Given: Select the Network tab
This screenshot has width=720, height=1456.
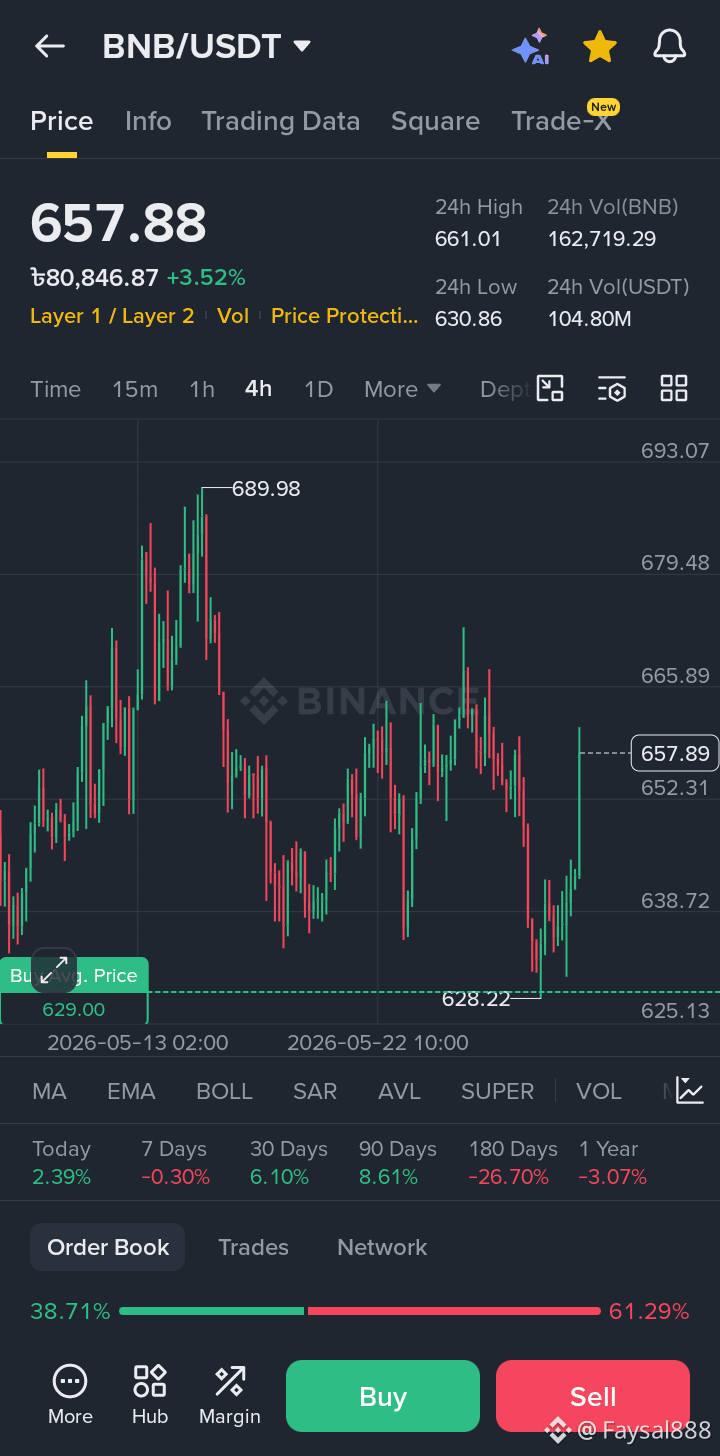Looking at the screenshot, I should point(382,1247).
